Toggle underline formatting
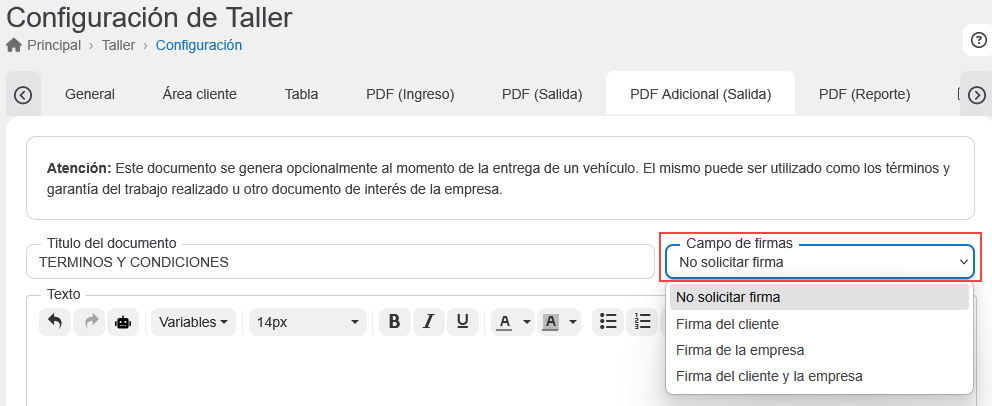The width and height of the screenshot is (992, 406). coord(462,322)
